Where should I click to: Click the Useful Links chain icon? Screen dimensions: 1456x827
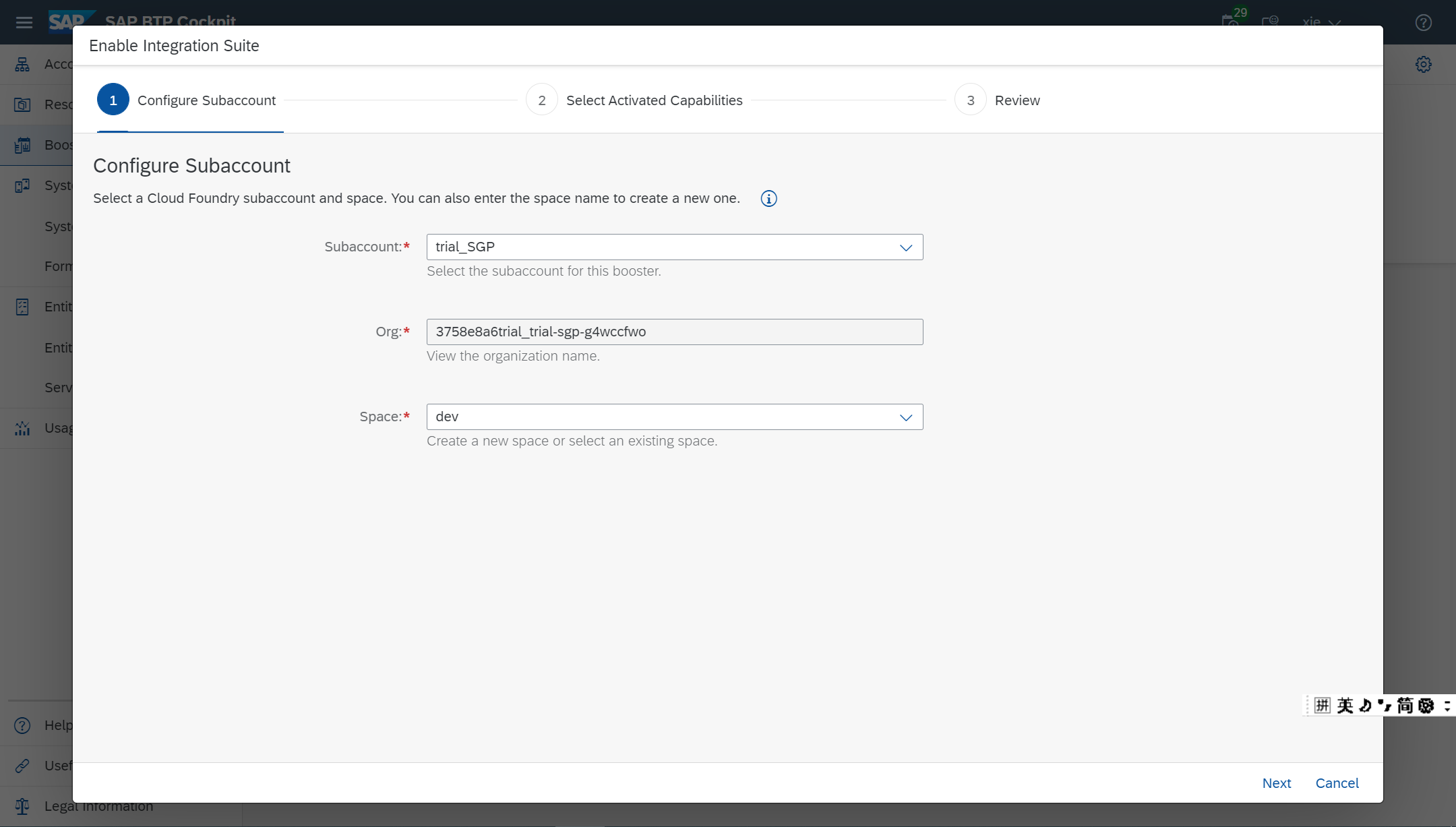point(22,766)
